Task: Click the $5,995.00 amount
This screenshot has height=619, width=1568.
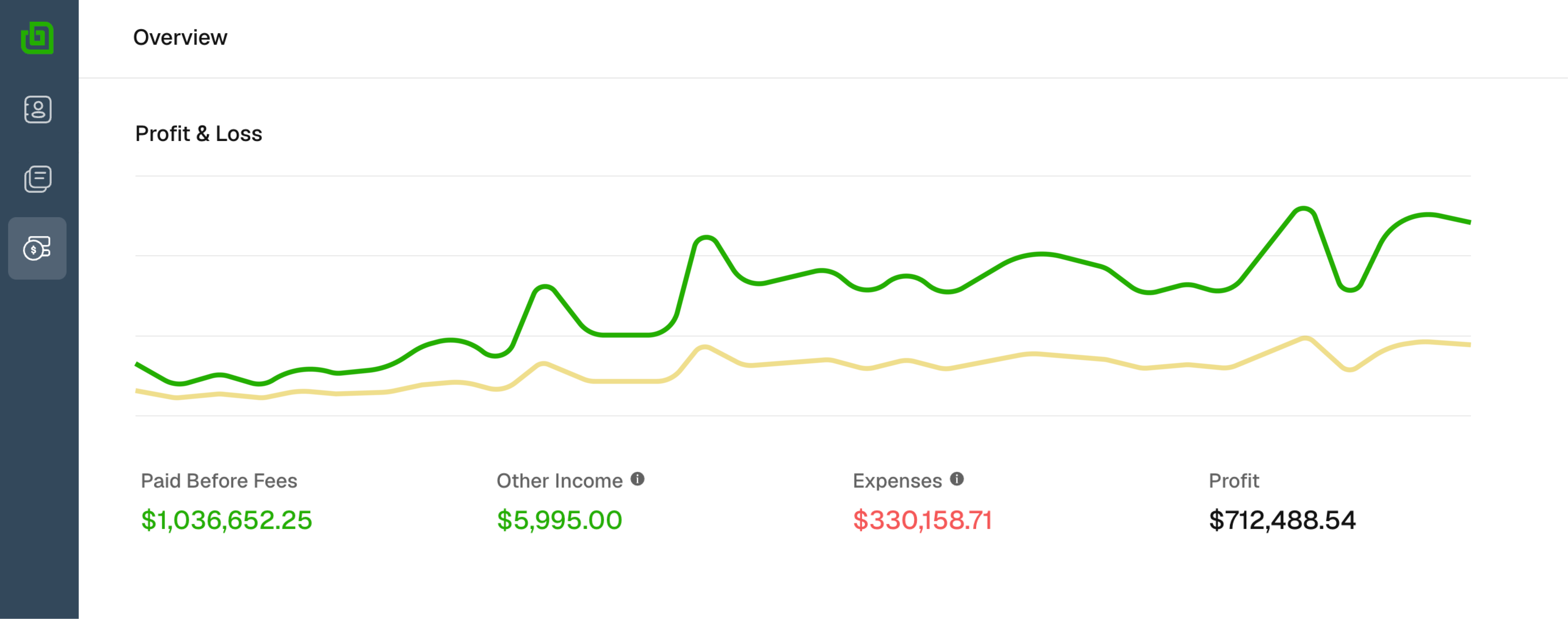Action: [560, 520]
